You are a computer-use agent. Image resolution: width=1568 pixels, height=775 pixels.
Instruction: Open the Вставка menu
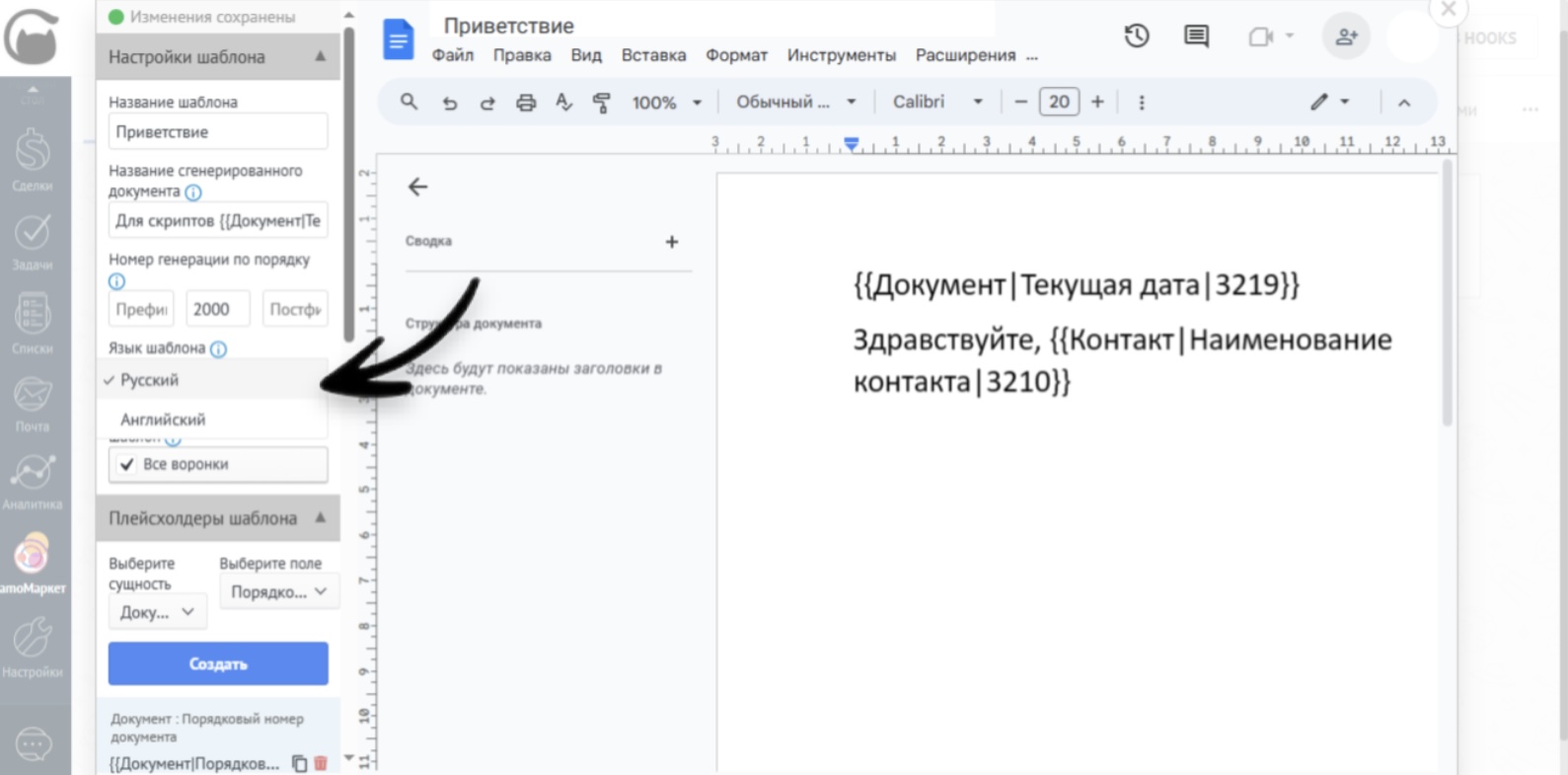click(653, 55)
